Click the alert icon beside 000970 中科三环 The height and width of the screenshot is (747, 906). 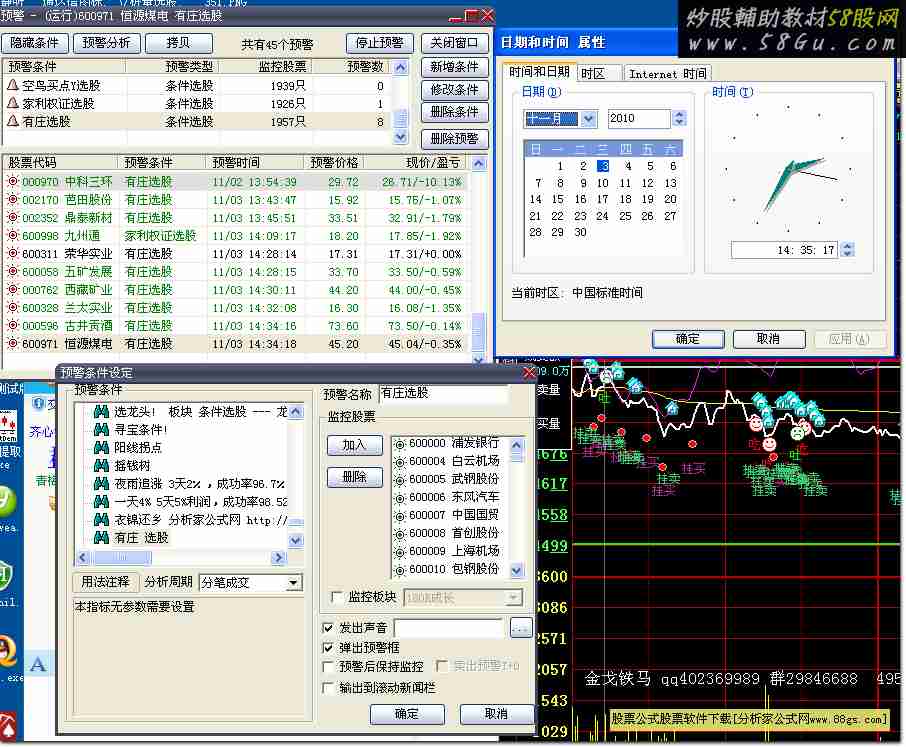12,181
